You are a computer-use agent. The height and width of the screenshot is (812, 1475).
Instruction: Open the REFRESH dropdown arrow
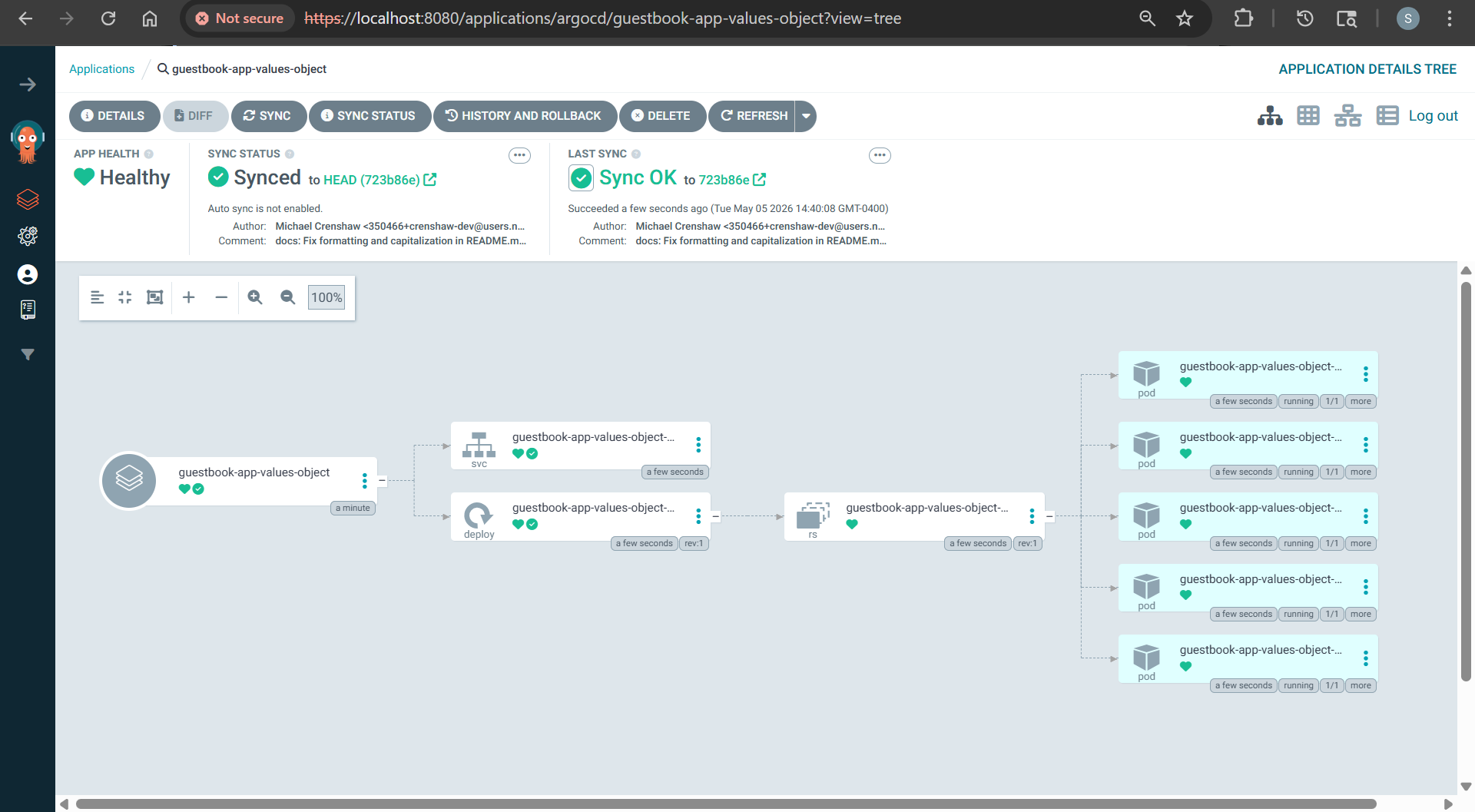806,116
